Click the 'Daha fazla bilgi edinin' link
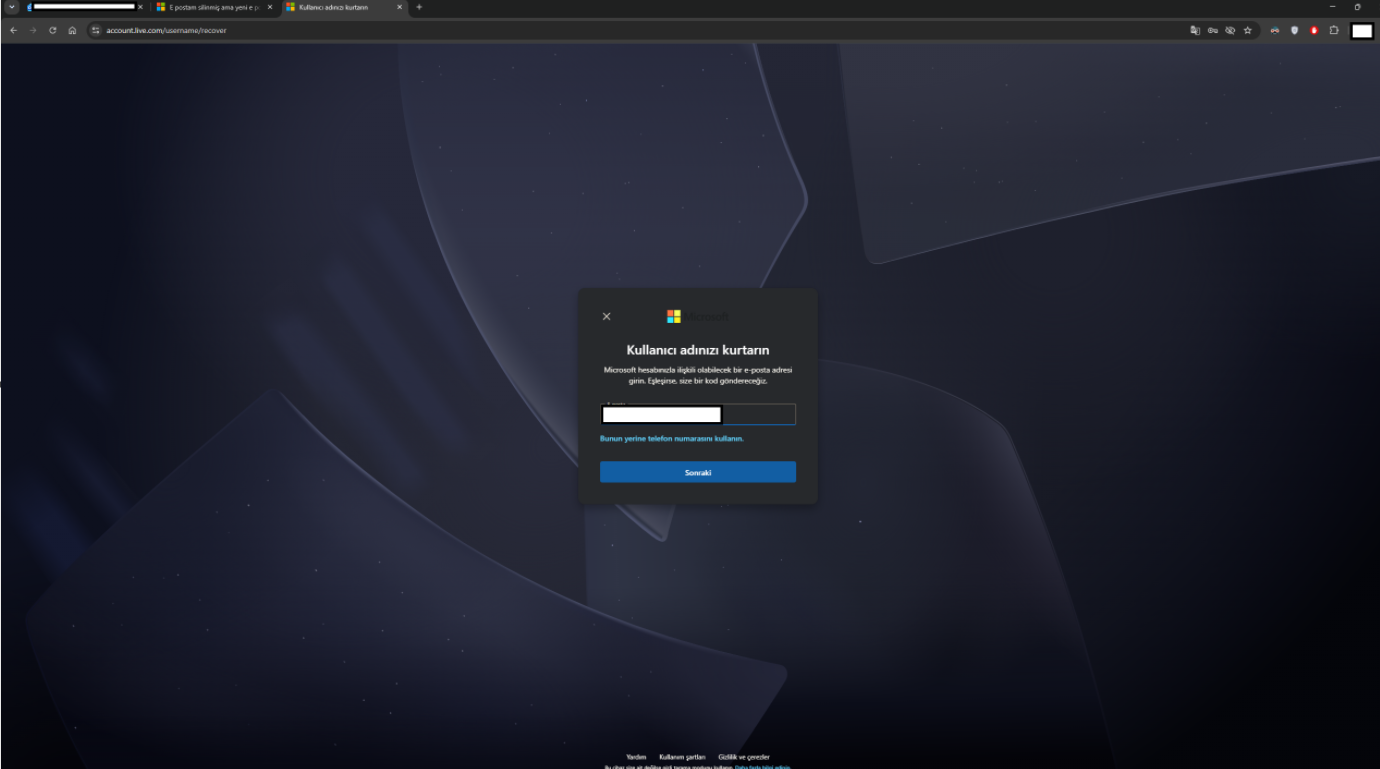This screenshot has height=769, width=1380. coord(763,766)
